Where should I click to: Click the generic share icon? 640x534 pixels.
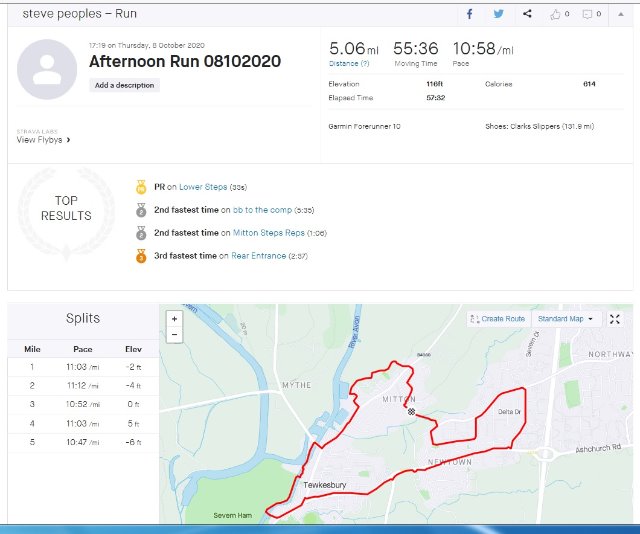pos(526,14)
